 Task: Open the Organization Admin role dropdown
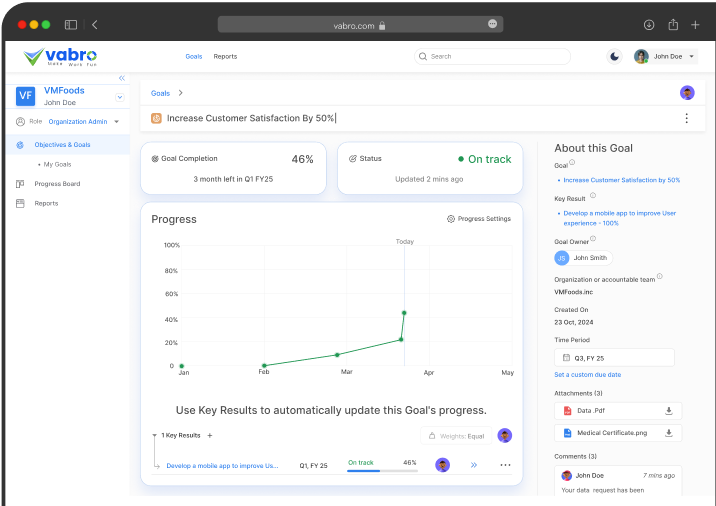116,122
